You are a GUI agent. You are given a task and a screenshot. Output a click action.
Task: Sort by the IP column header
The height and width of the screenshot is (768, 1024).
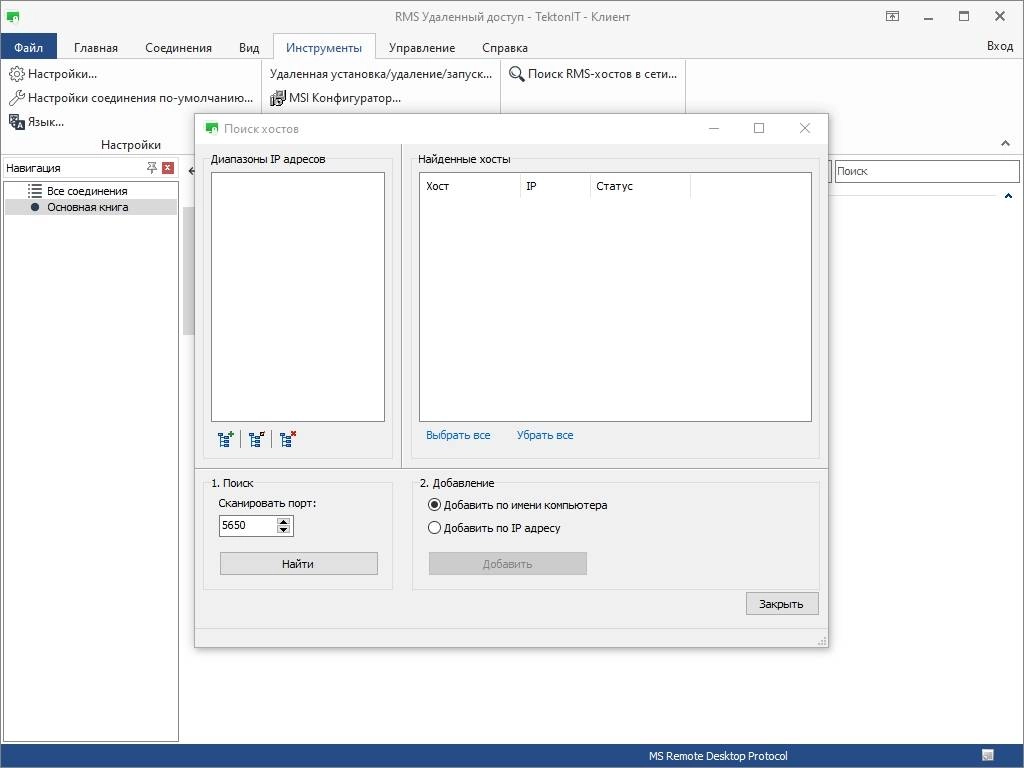click(x=554, y=186)
